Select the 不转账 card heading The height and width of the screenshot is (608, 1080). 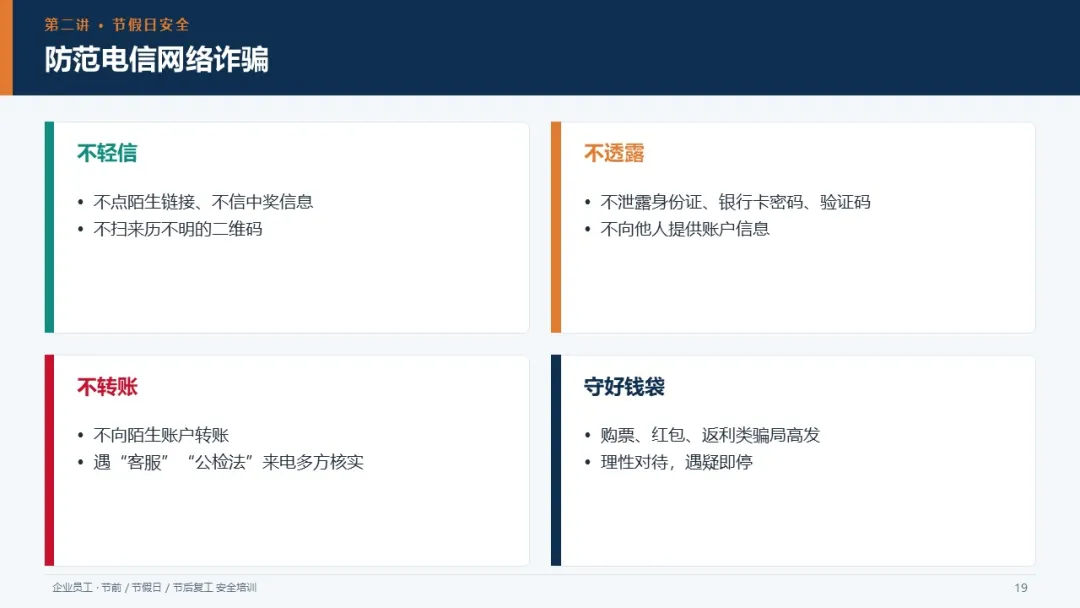click(107, 386)
